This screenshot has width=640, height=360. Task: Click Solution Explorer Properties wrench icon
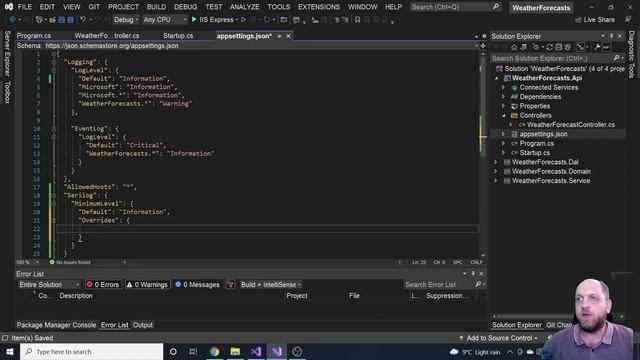pyautogui.click(x=597, y=47)
